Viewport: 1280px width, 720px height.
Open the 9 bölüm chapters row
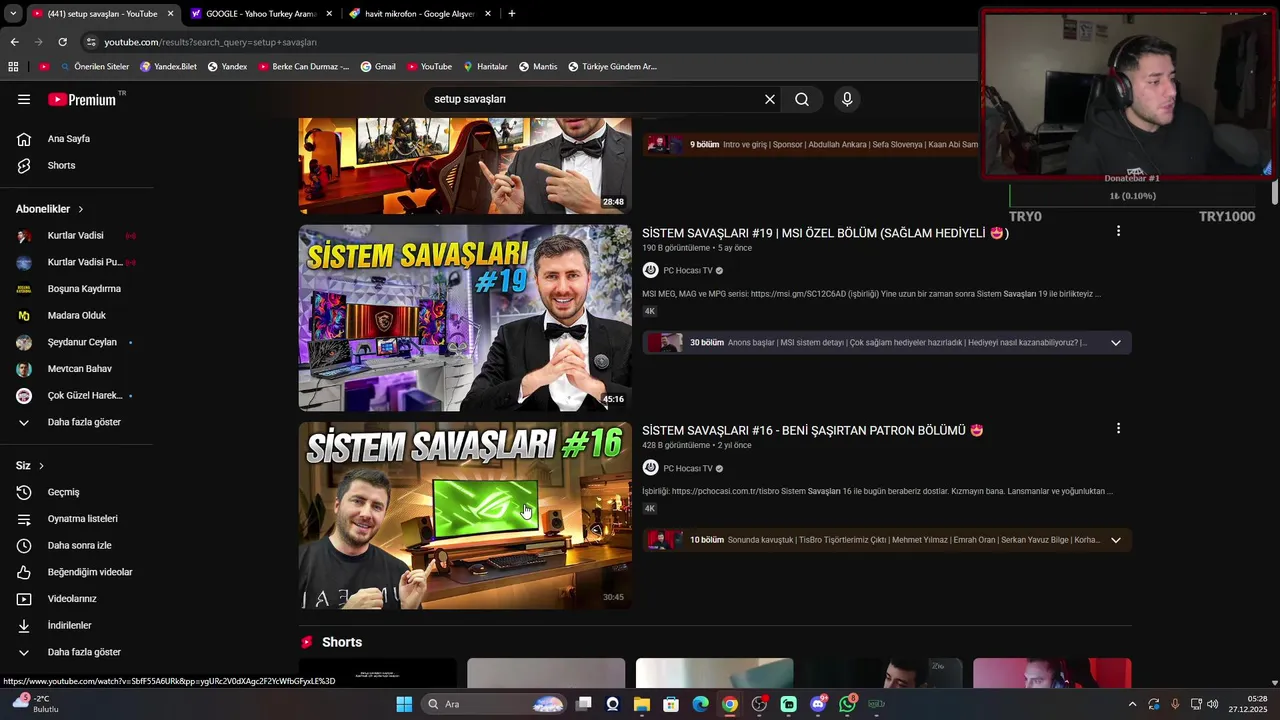tap(811, 144)
